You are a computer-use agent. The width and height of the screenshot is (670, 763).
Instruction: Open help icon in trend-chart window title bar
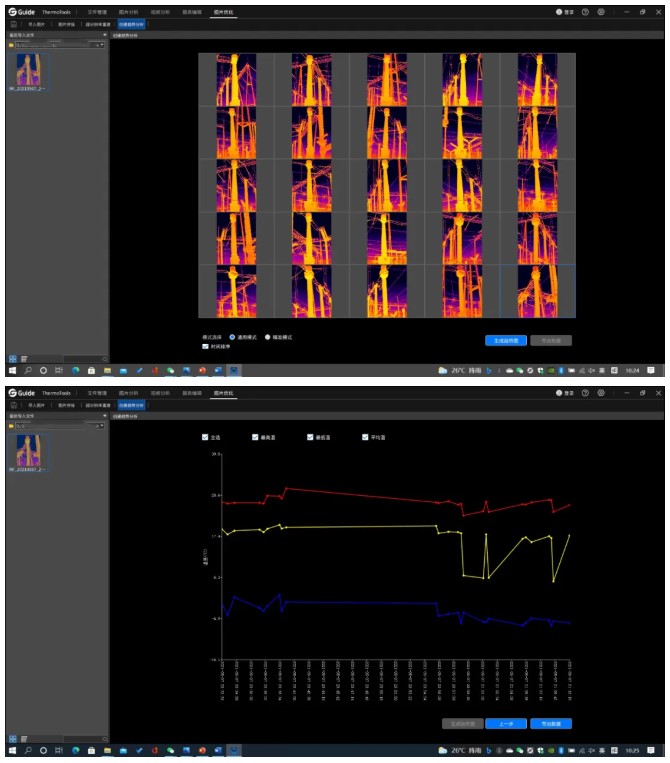click(585, 393)
